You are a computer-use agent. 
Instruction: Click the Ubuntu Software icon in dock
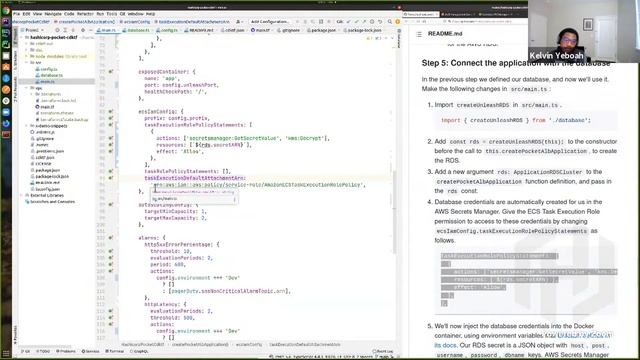click(x=6, y=67)
